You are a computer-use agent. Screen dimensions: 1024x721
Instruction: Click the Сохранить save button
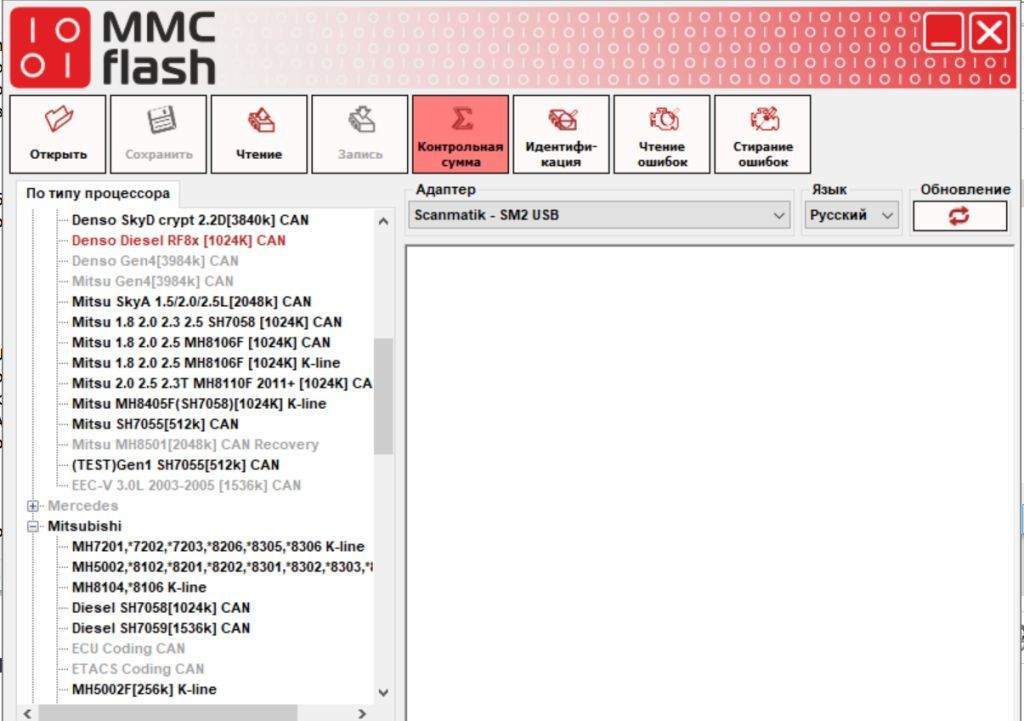(159, 135)
